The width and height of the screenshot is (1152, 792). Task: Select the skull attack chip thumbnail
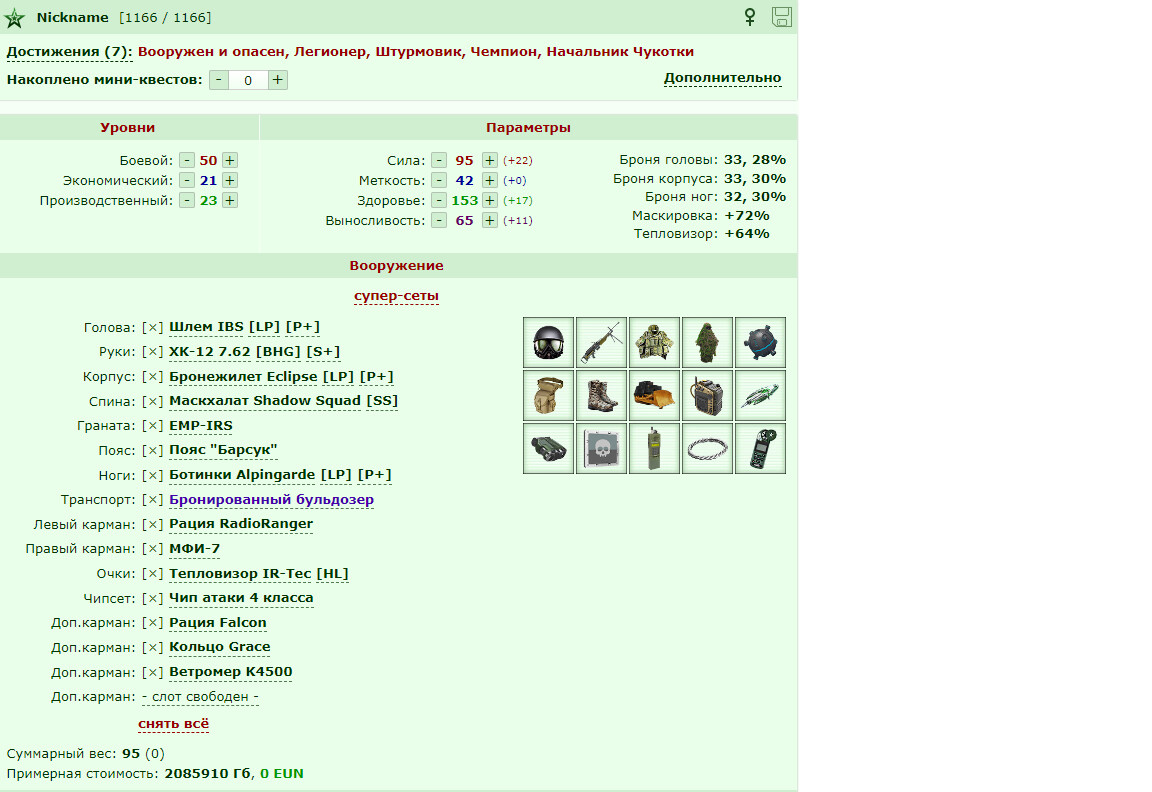click(602, 448)
